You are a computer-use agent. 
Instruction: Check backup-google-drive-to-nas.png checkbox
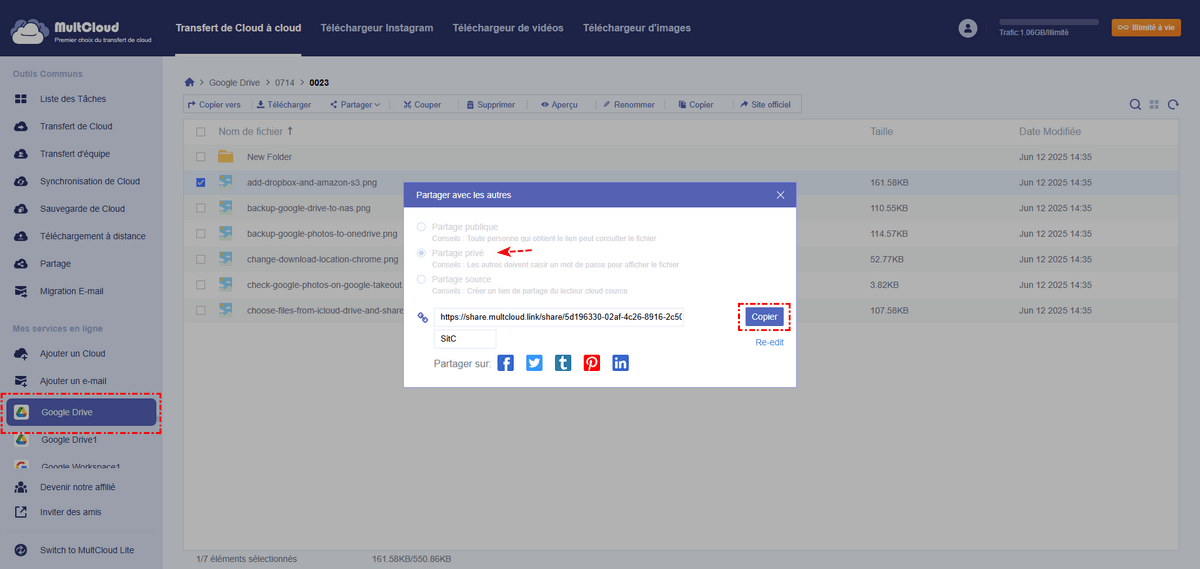pos(201,208)
